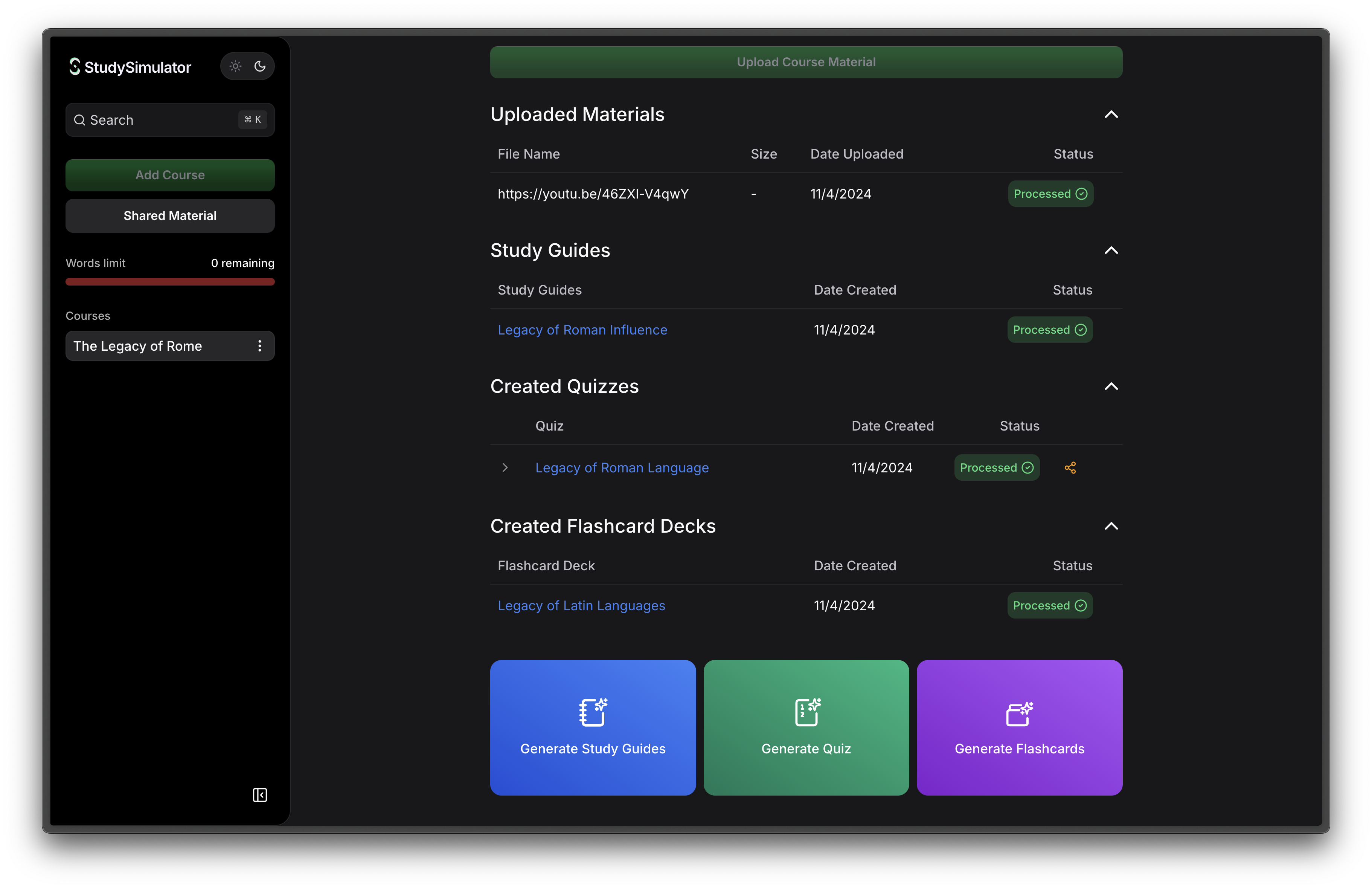1372x889 pixels.
Task: Click the Generate Quiz icon
Action: pyautogui.click(x=806, y=712)
